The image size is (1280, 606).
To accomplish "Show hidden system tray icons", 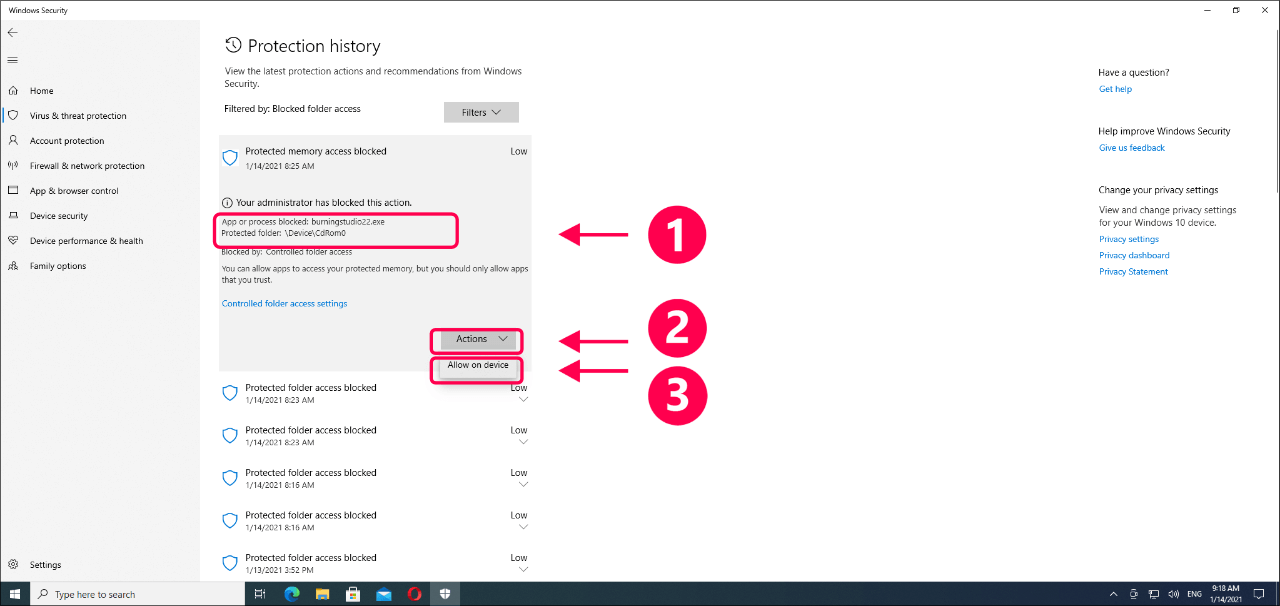I will pyautogui.click(x=1114, y=594).
